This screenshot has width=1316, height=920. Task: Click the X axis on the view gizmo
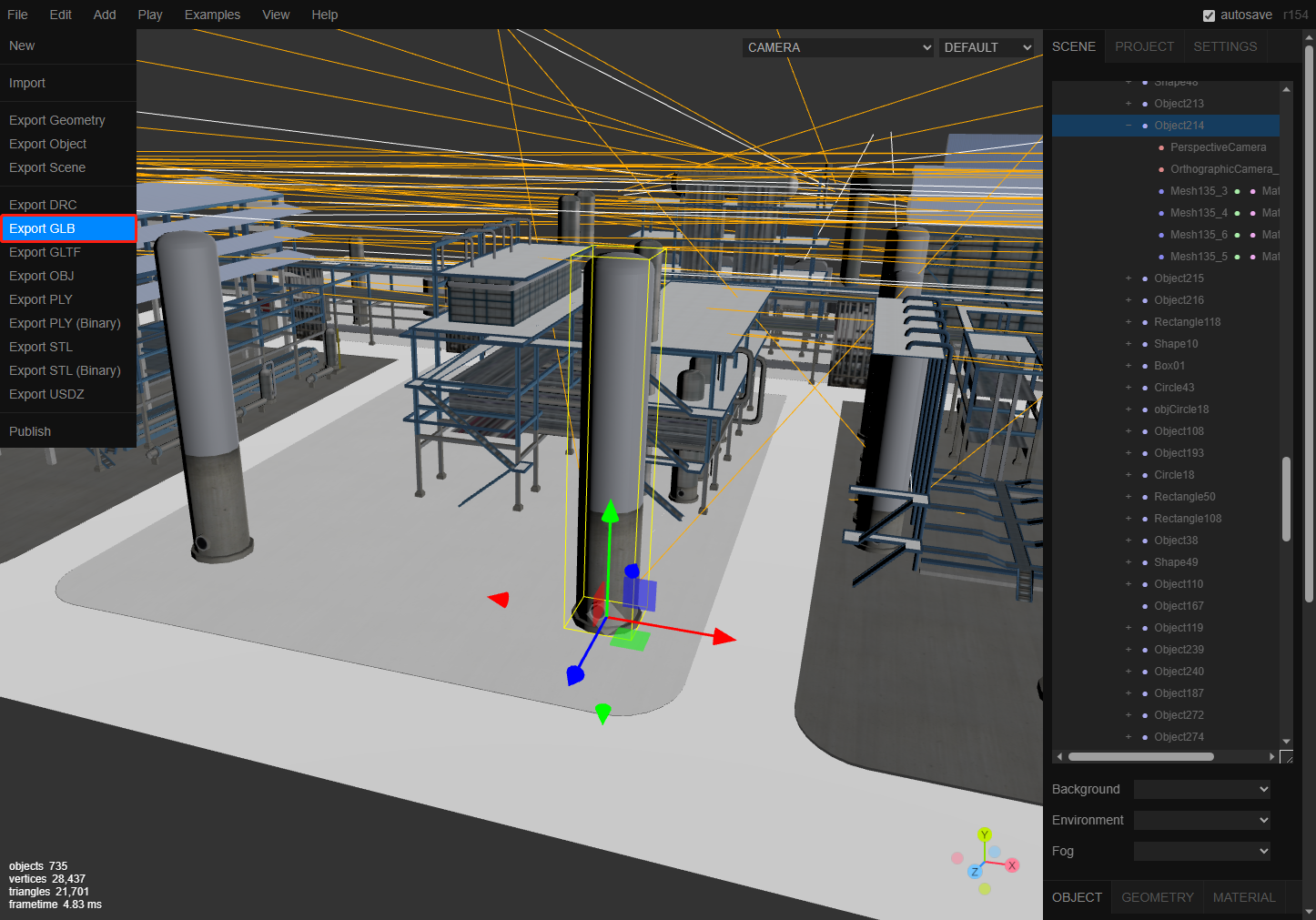click(1011, 865)
